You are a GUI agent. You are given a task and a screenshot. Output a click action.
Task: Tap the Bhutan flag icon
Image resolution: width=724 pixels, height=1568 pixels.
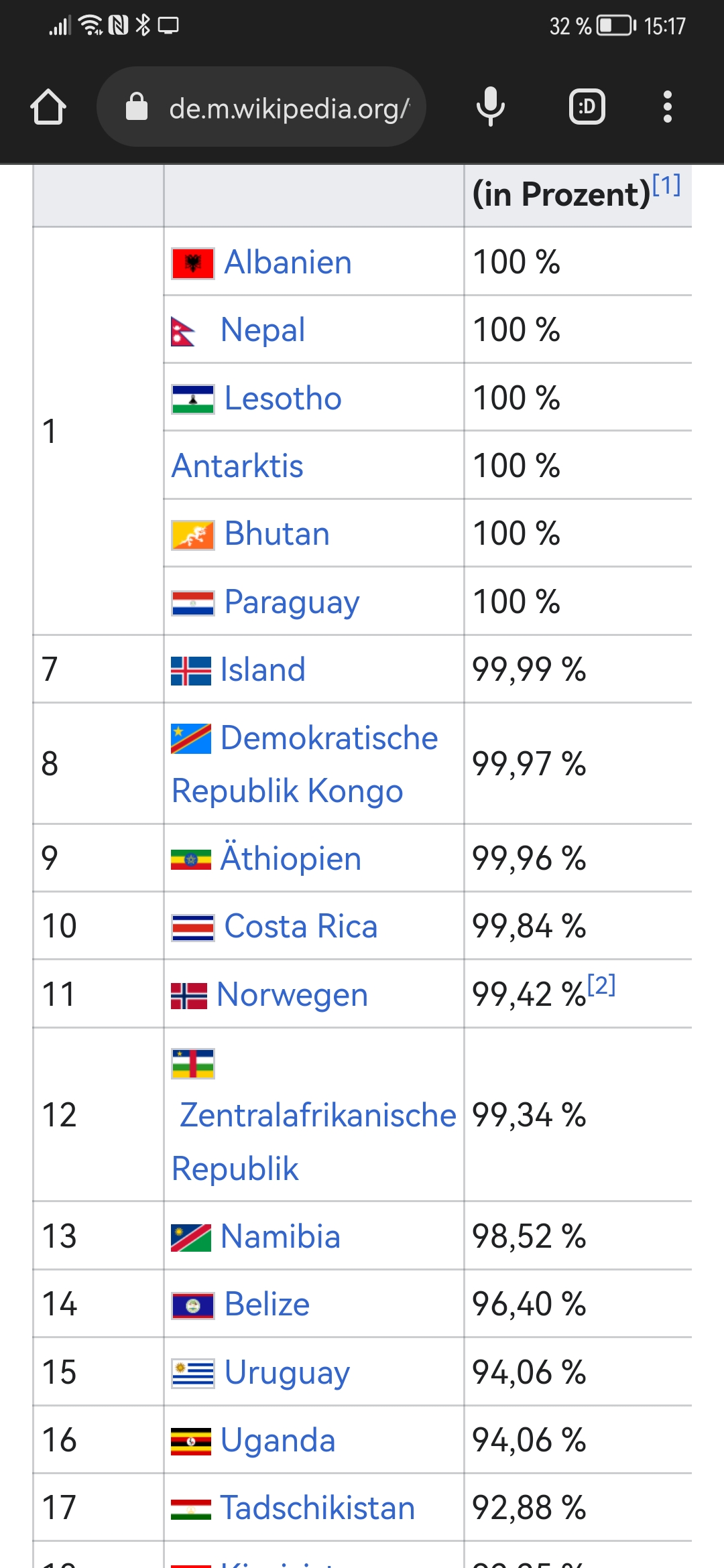193,535
